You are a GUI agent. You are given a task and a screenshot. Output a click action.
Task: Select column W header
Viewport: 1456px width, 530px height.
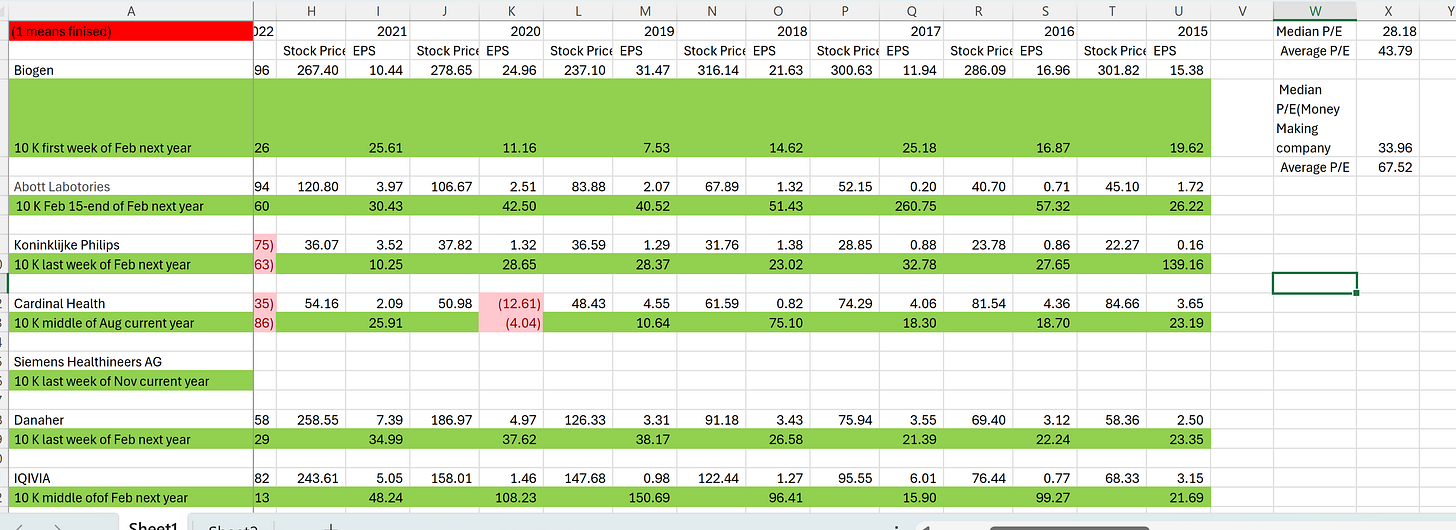1314,10
